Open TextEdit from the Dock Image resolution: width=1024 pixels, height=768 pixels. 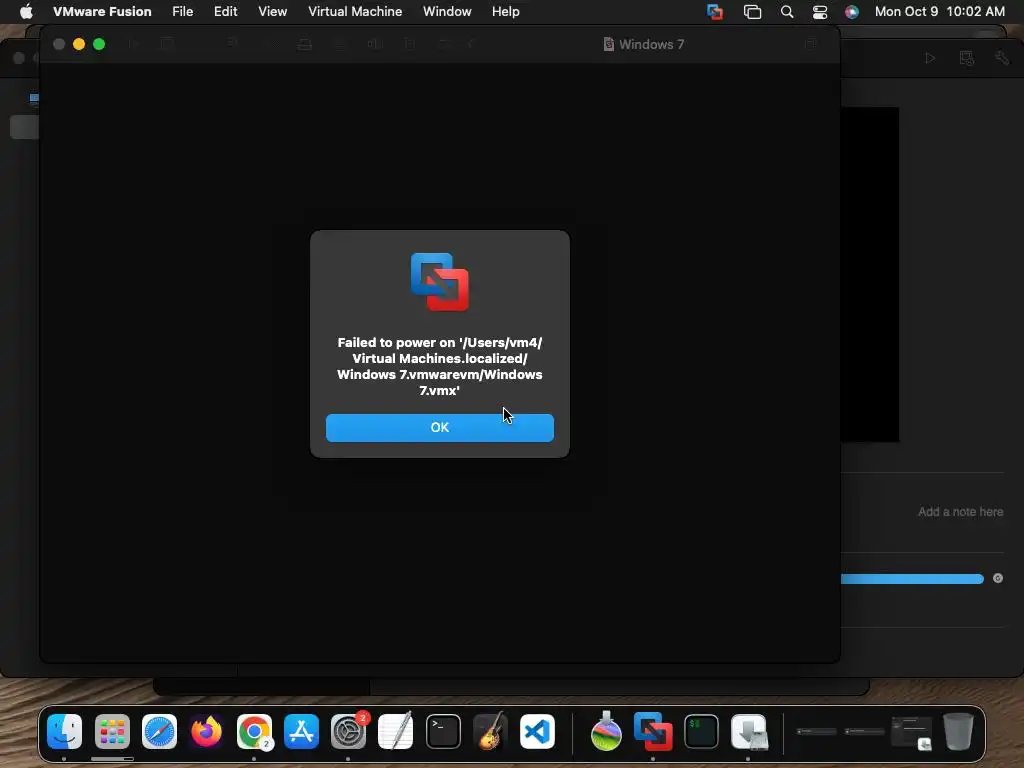pos(396,731)
